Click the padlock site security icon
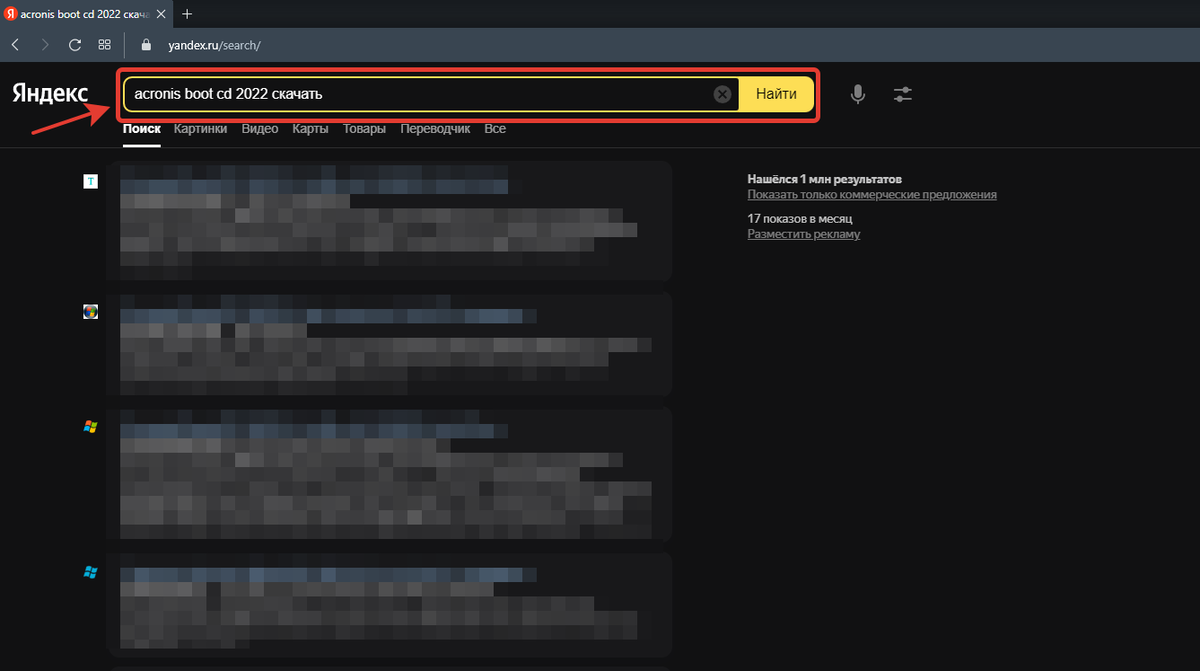This screenshot has height=671, width=1200. pyautogui.click(x=146, y=45)
